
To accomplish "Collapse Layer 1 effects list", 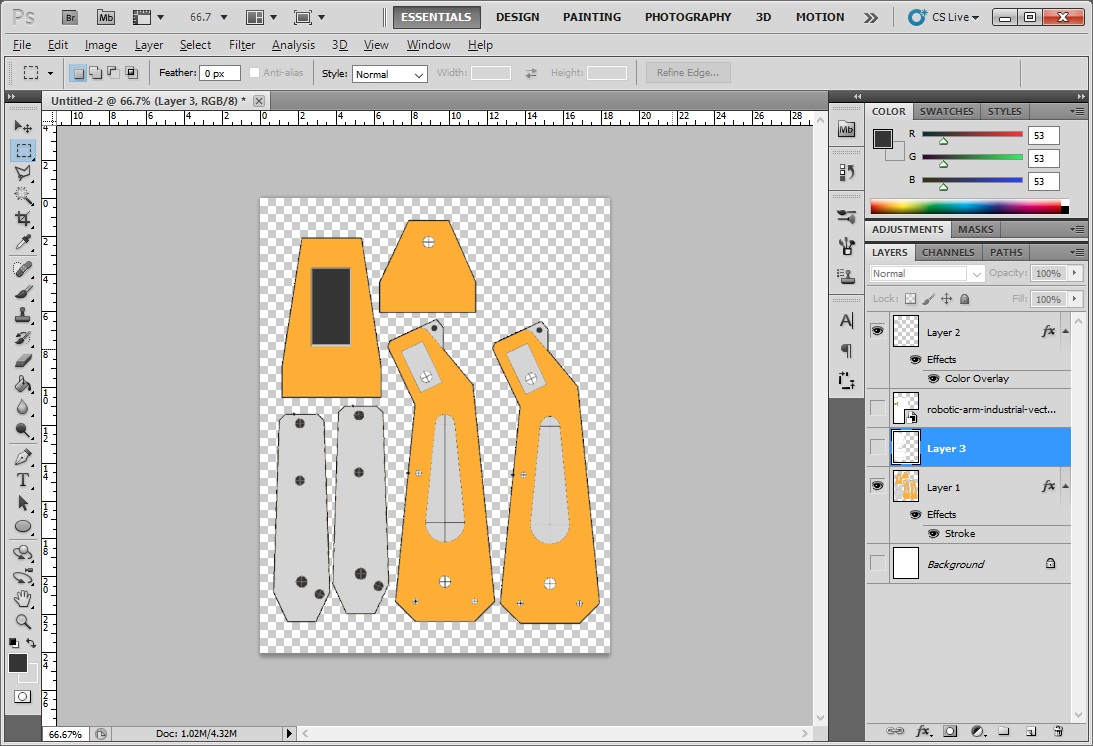I will click(x=1066, y=486).
